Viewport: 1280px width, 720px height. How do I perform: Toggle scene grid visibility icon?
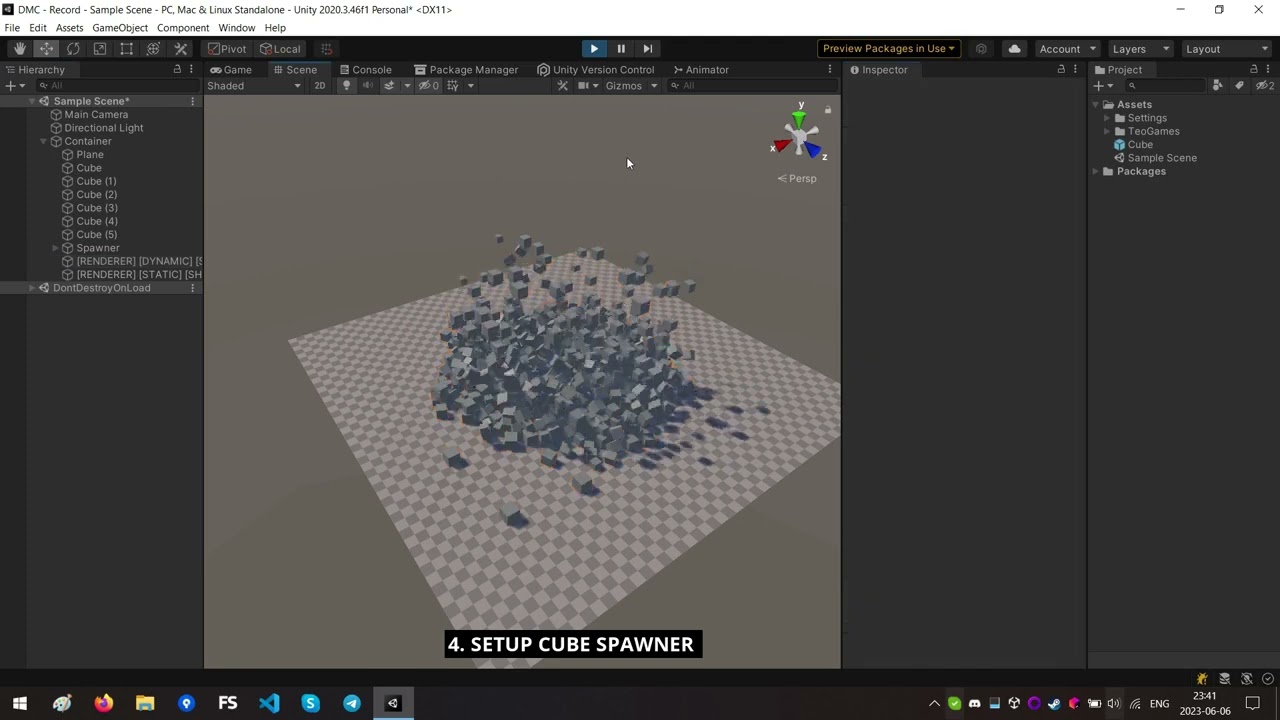[x=453, y=86]
